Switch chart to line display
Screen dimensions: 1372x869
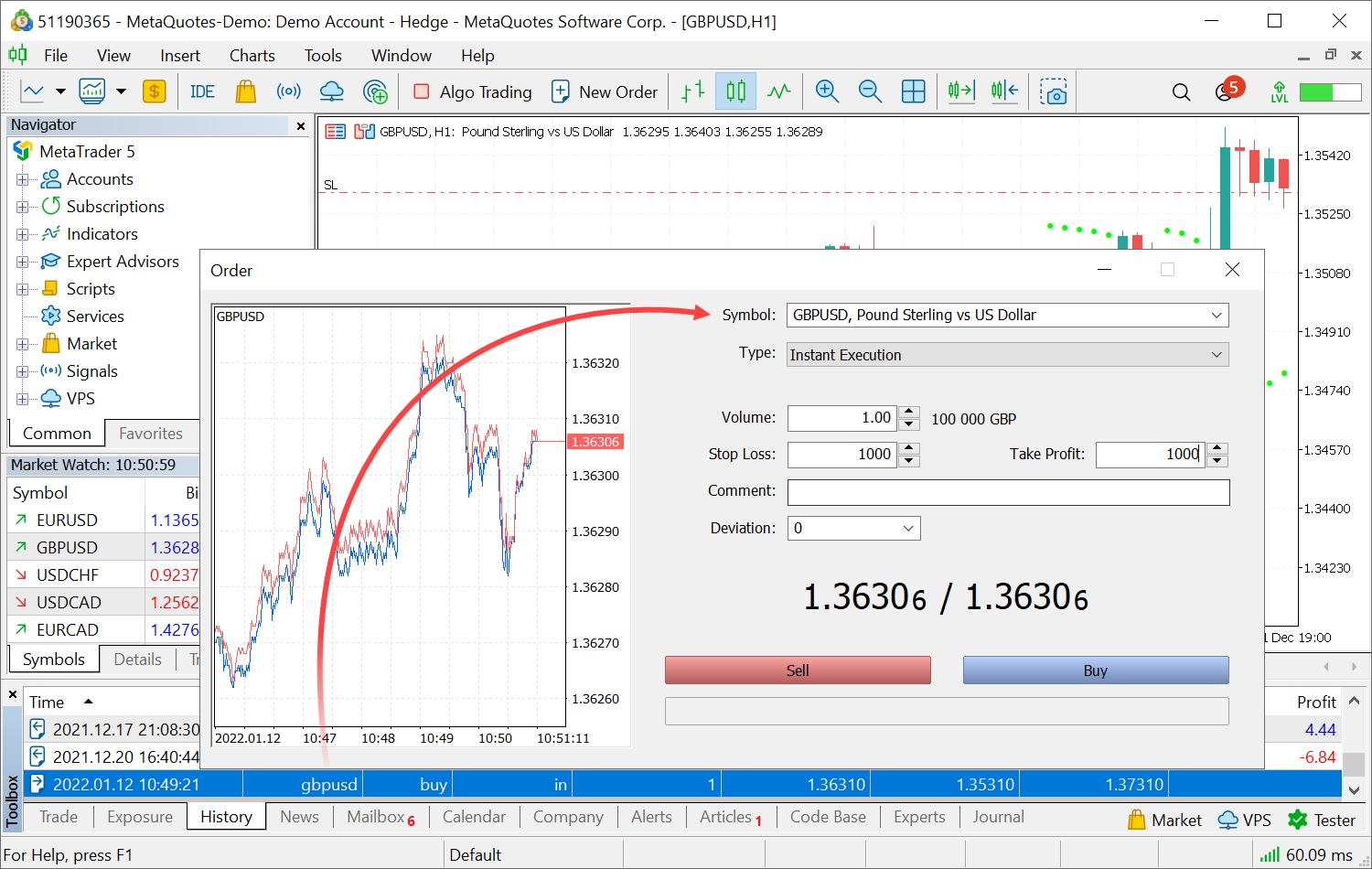pos(779,91)
